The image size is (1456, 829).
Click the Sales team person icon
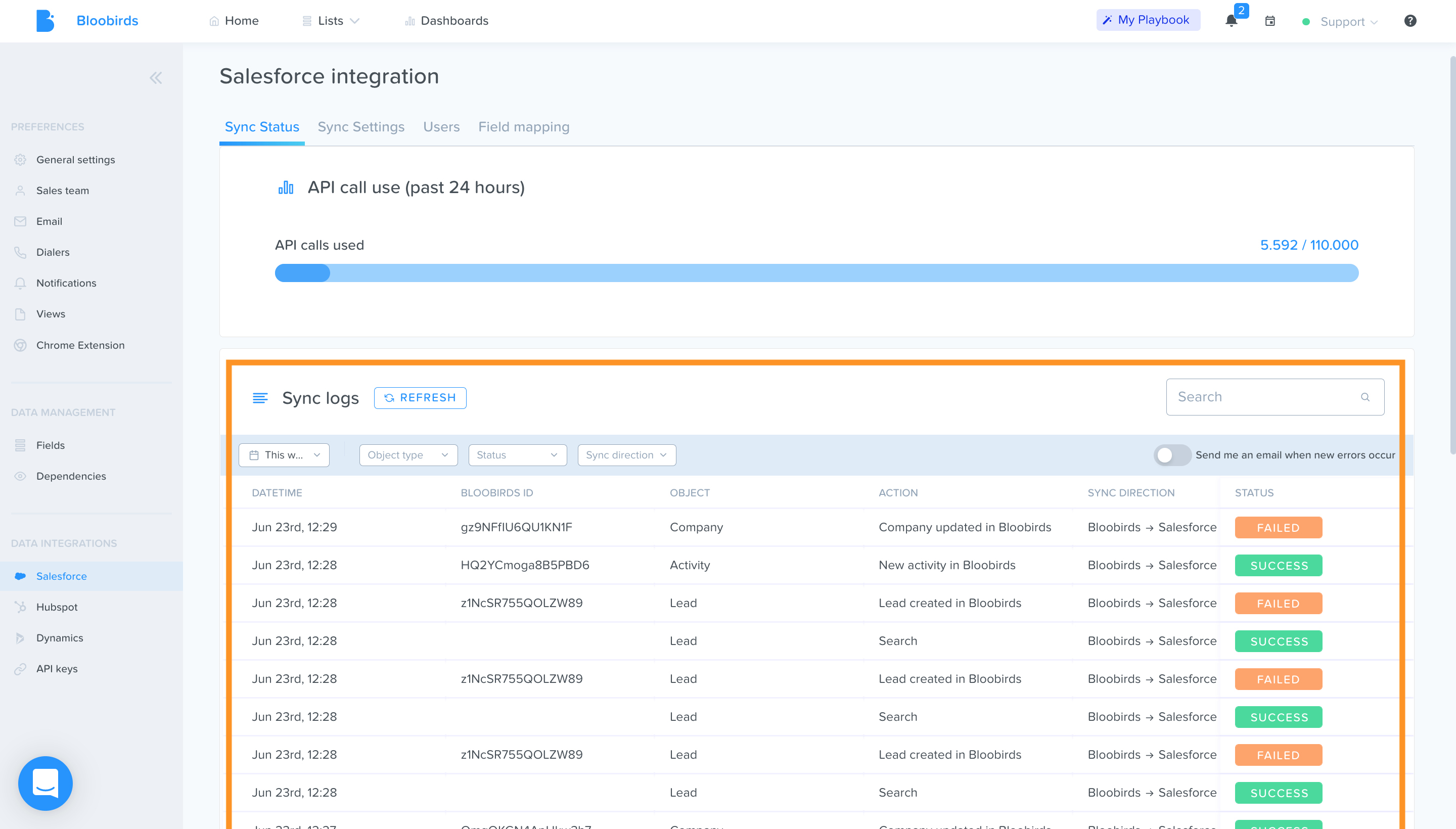click(x=21, y=191)
